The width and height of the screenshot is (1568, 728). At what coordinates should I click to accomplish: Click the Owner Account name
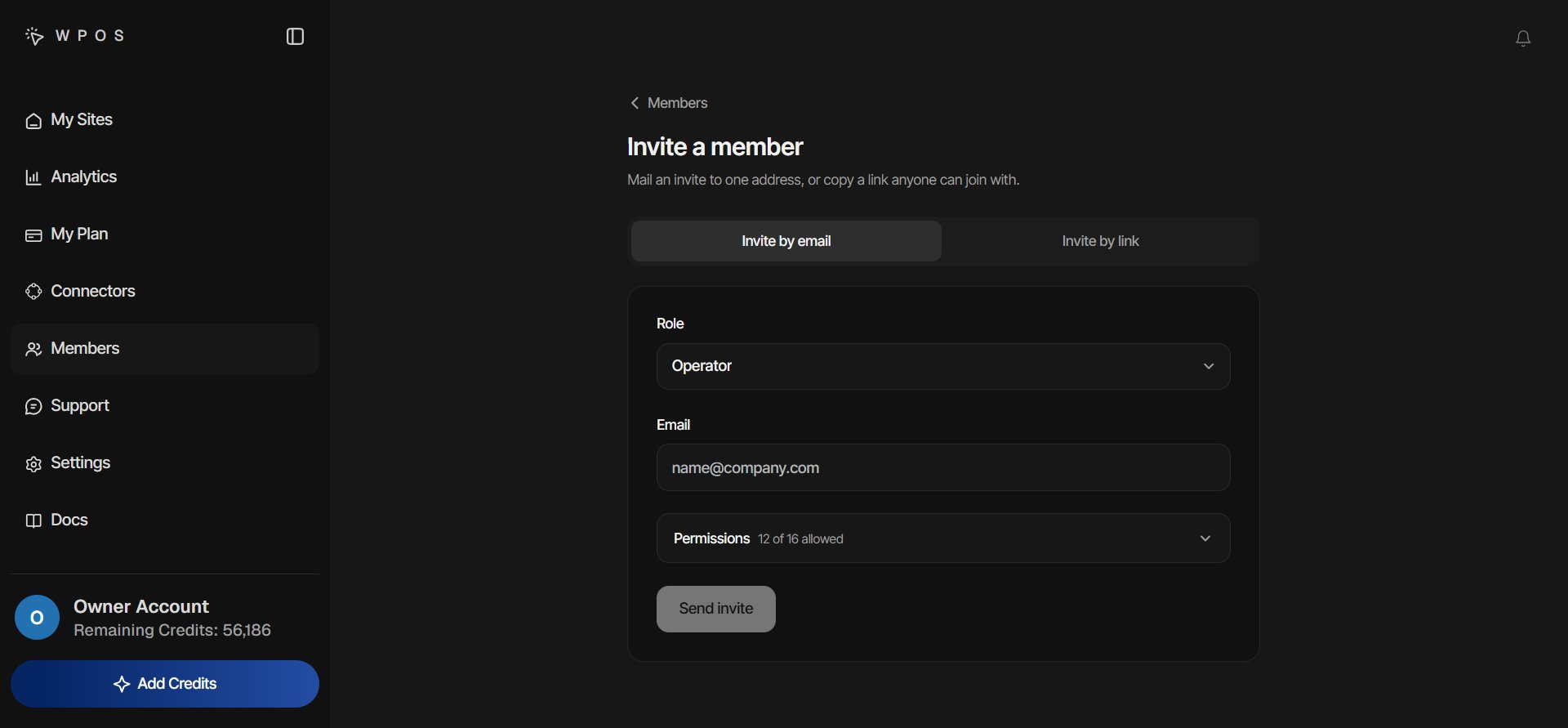pos(141,606)
